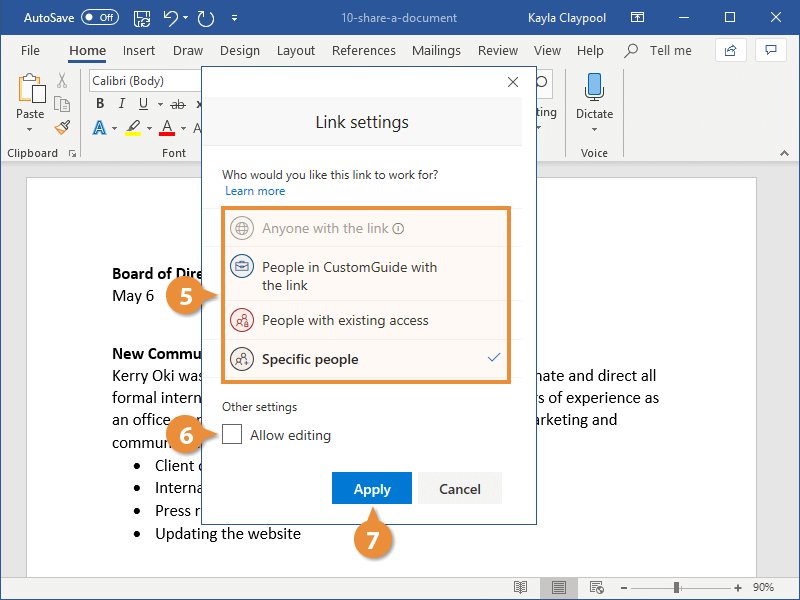Click the Bold formatting icon
This screenshot has width=800, height=600.
pos(100,104)
